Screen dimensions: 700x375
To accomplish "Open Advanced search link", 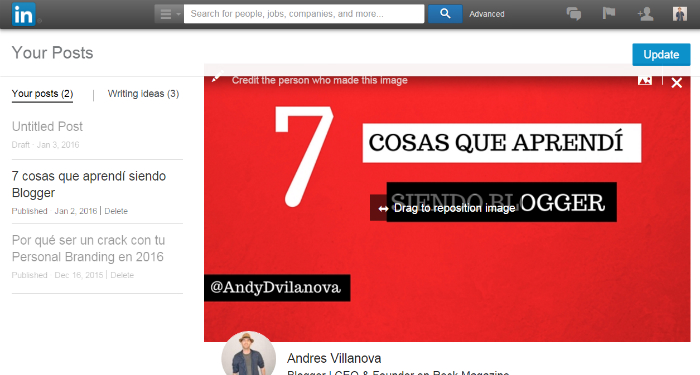I will 487,14.
